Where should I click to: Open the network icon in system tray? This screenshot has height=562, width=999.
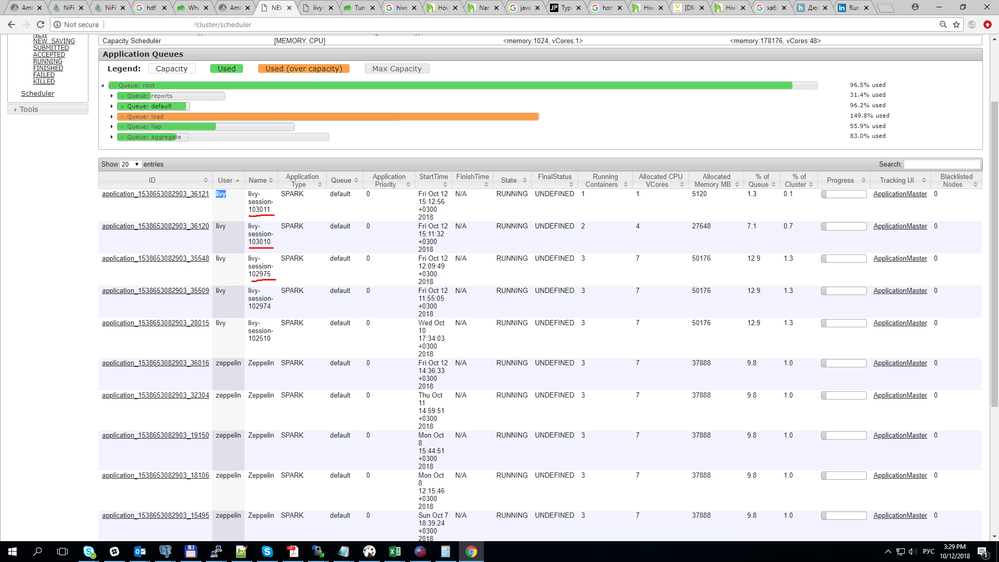[x=900, y=552]
